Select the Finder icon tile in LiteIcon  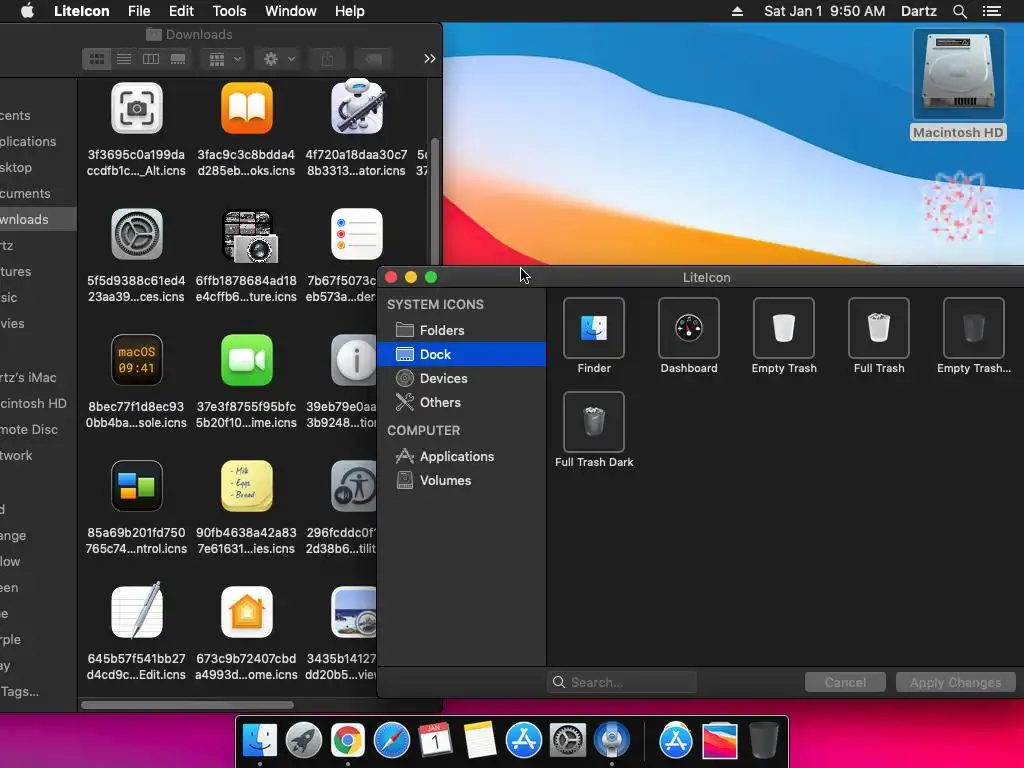(594, 328)
